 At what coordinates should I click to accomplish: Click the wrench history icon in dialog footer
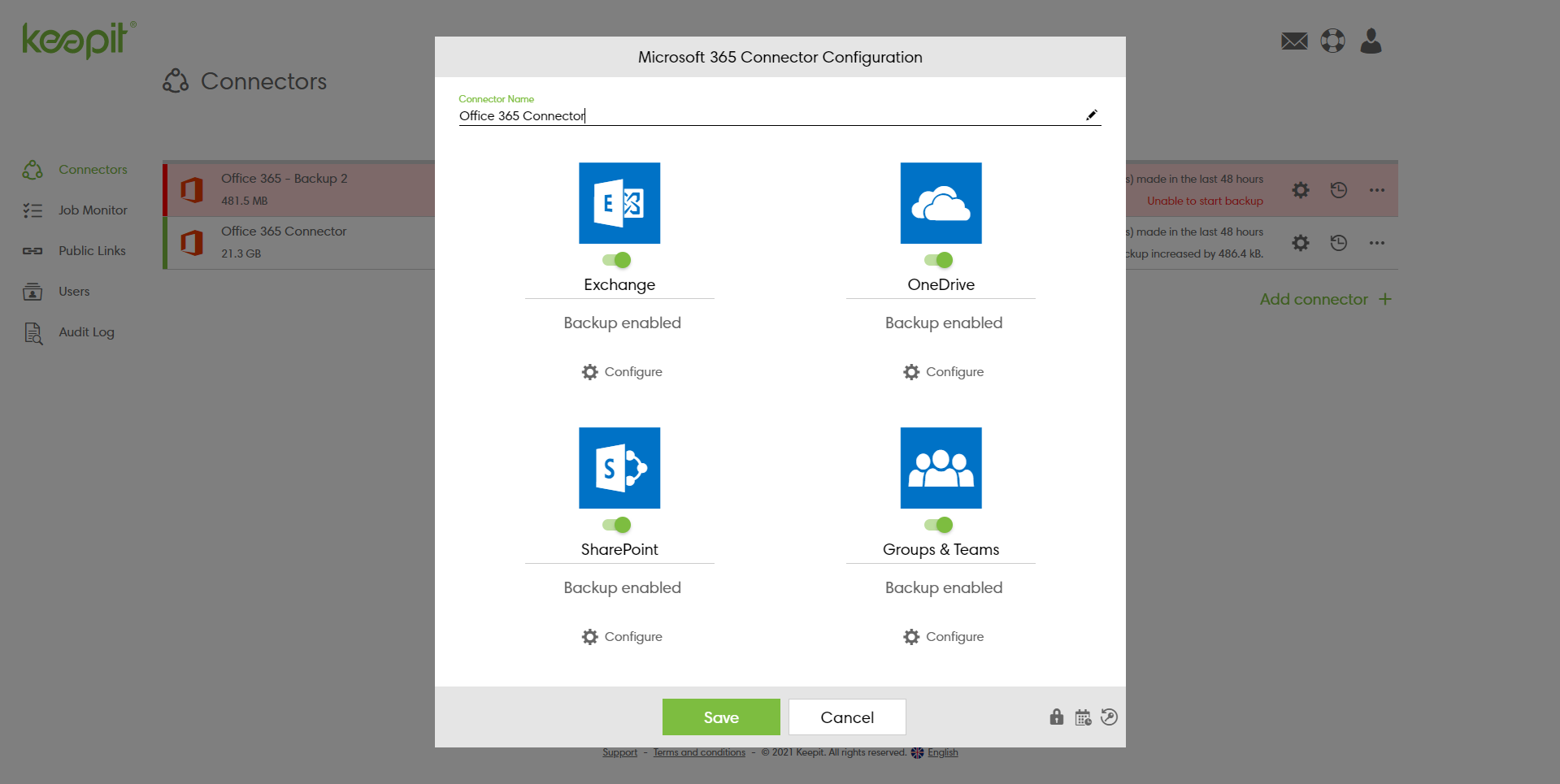[x=1110, y=717]
